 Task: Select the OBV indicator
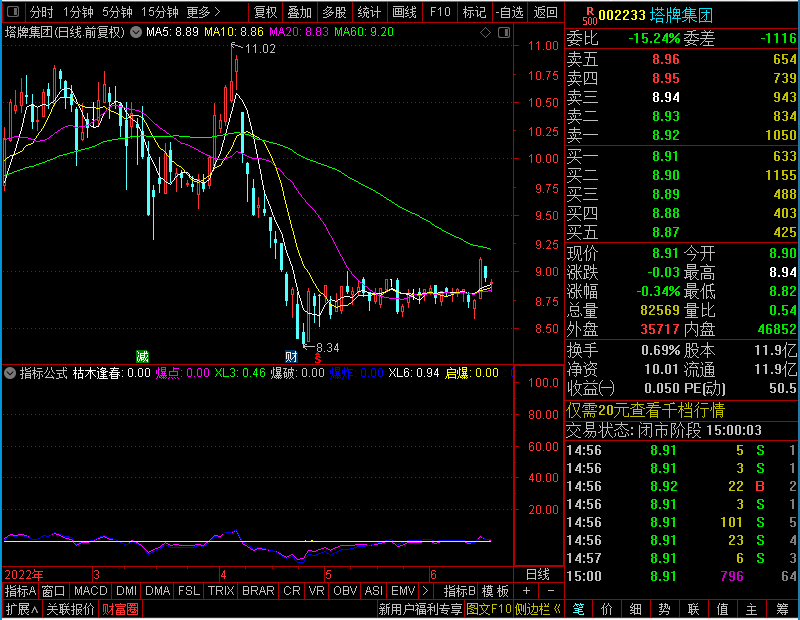345,591
